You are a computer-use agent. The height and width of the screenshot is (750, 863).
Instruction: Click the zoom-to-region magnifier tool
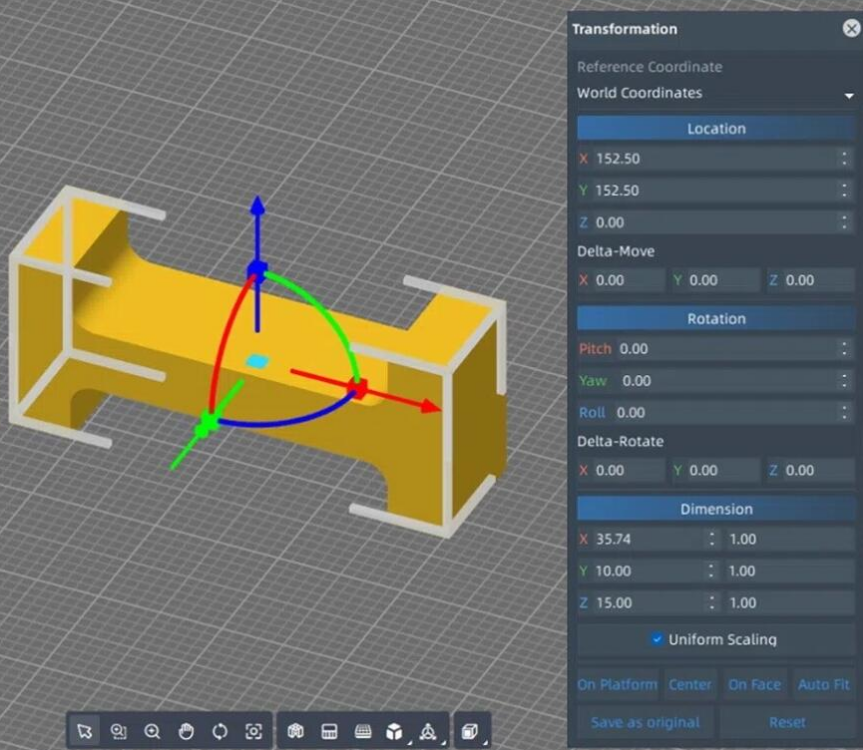coord(119,731)
